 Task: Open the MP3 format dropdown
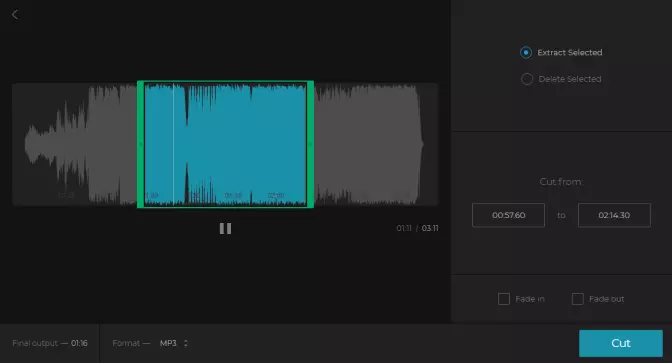coord(174,343)
